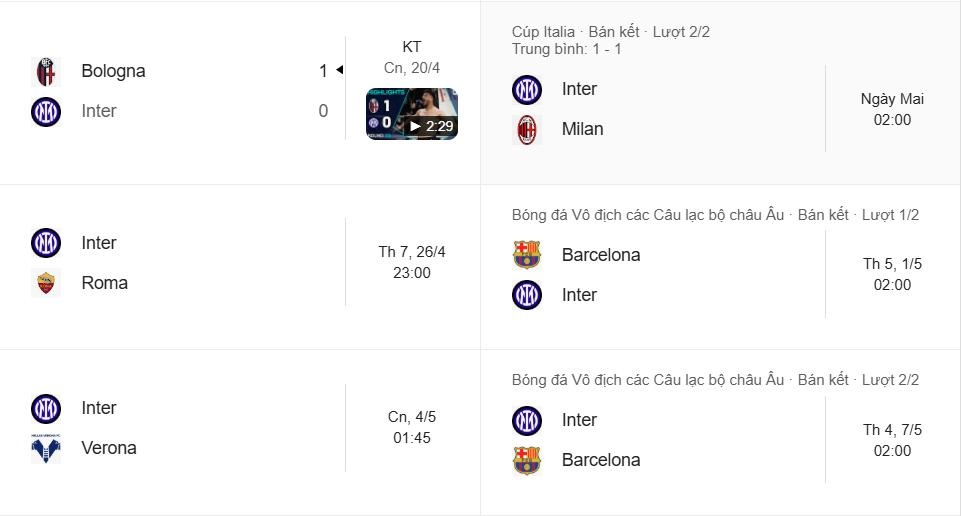The image size is (962, 516).
Task: Click Barcelona crest in the 1/5 match
Action: 527,255
